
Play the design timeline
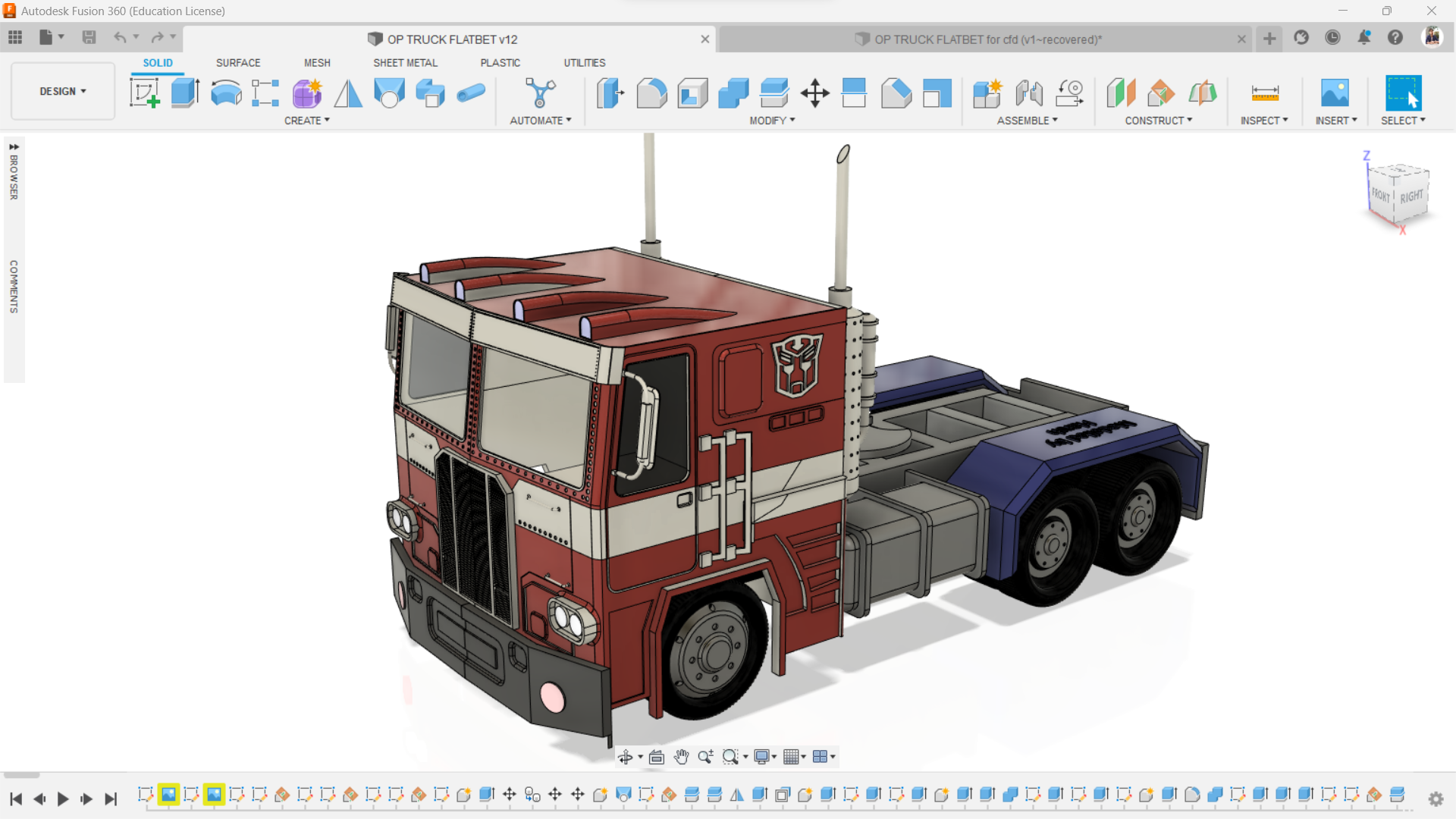click(x=63, y=799)
